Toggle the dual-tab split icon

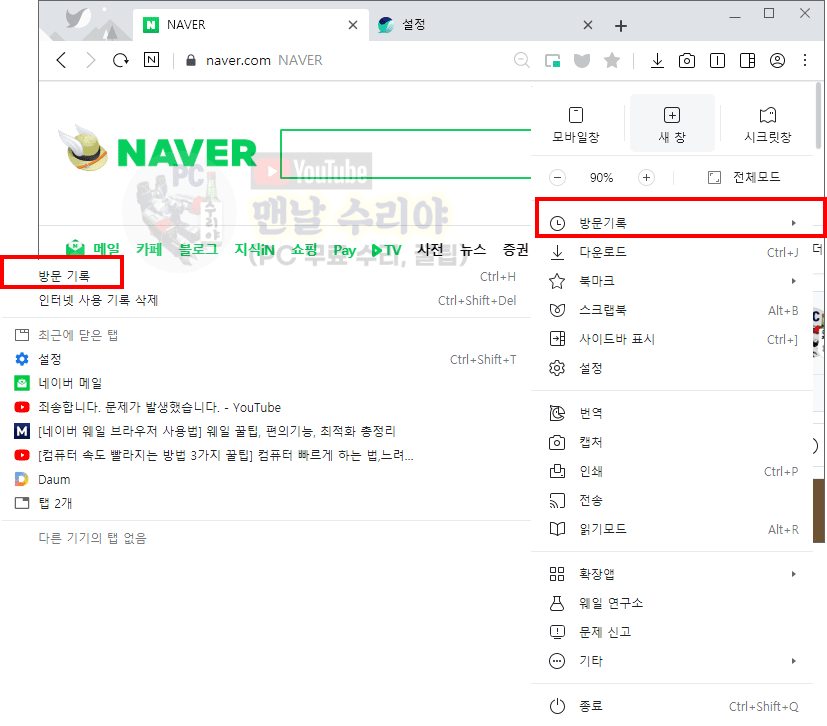[x=717, y=61]
